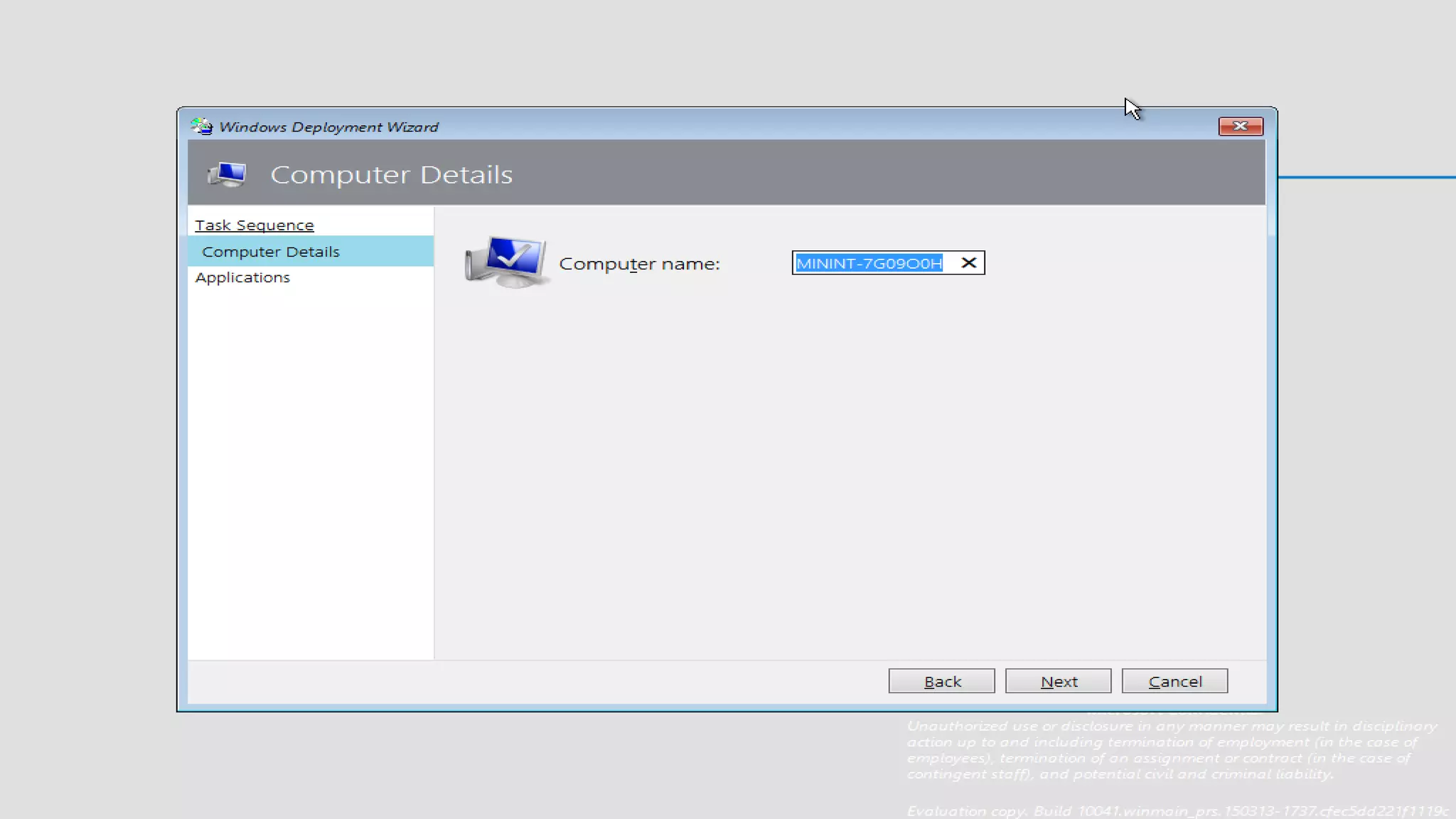
Task: Proceed with the Next button
Action: point(1058,681)
